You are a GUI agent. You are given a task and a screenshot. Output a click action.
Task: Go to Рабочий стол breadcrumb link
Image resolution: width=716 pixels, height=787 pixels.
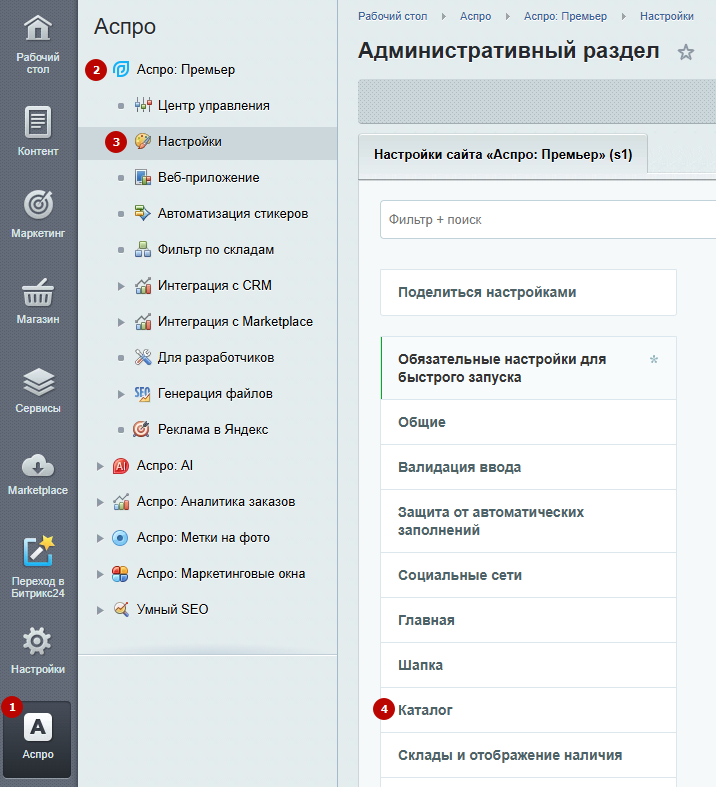(392, 17)
